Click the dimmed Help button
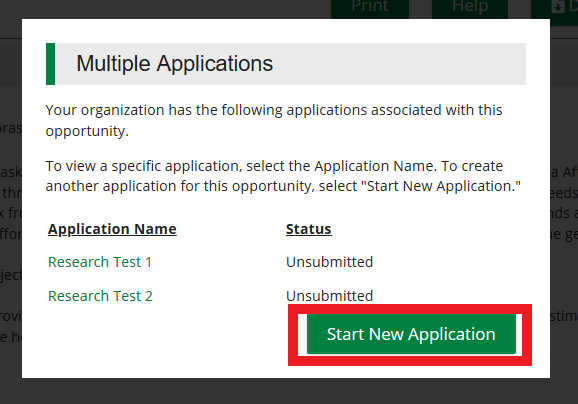The height and width of the screenshot is (404, 578). click(x=470, y=7)
